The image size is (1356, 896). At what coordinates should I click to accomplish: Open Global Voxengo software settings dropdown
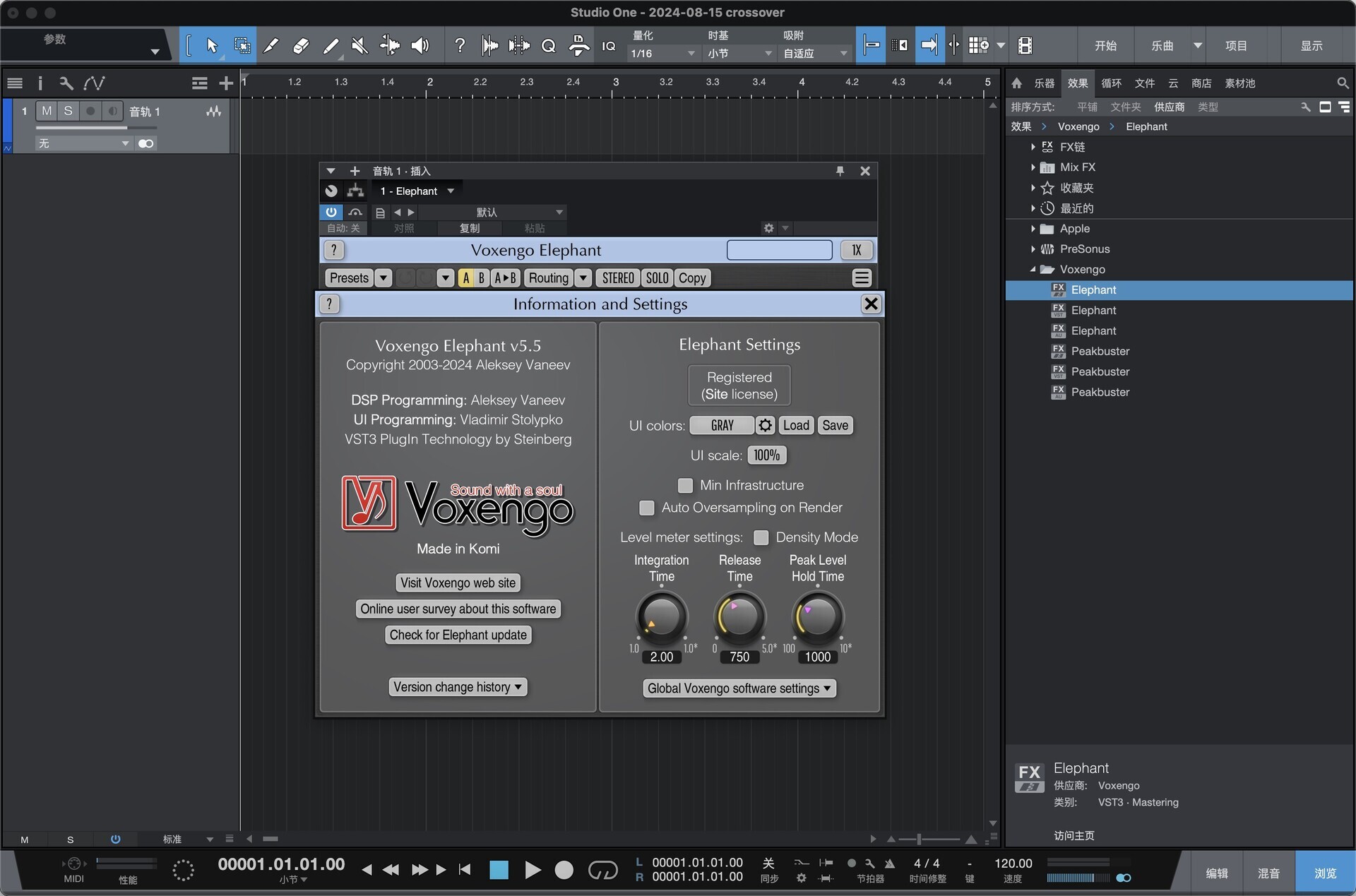tap(739, 688)
